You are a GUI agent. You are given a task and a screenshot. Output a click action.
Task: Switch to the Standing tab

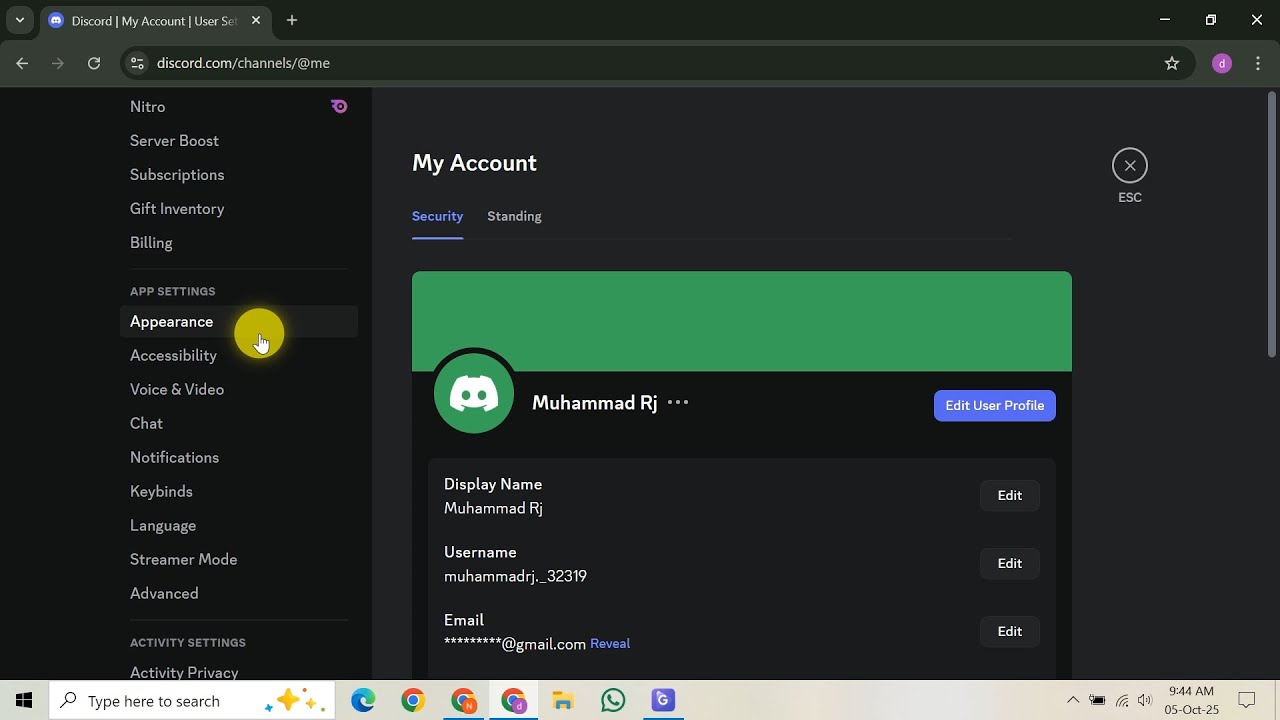click(x=514, y=216)
